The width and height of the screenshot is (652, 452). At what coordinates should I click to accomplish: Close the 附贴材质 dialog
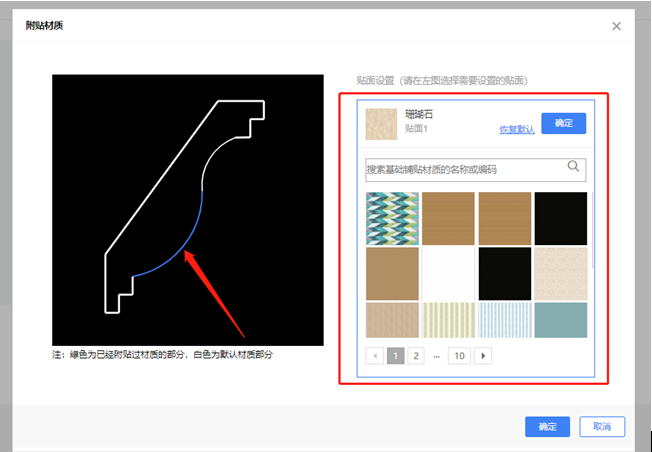(616, 26)
